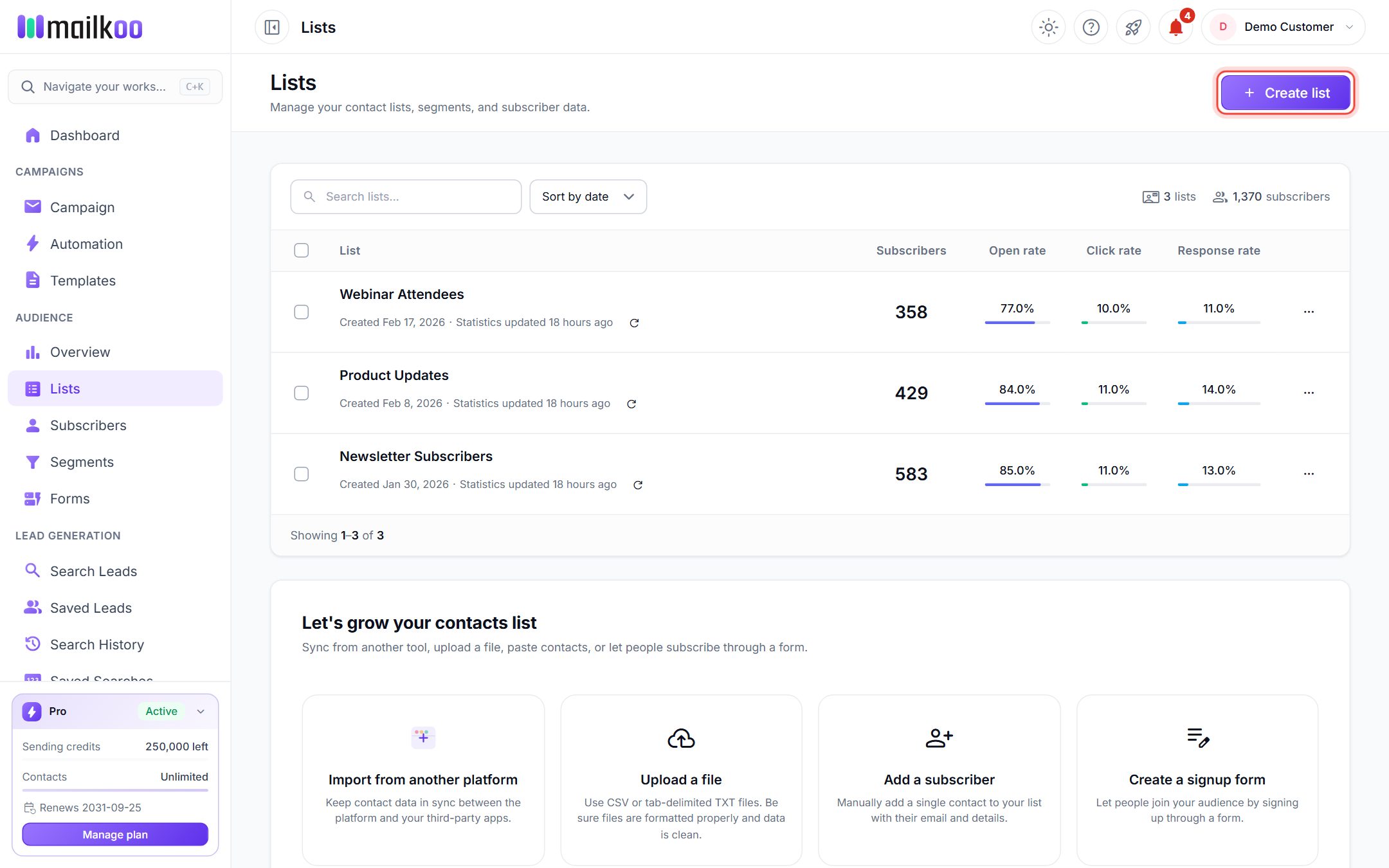This screenshot has height=868, width=1389.
Task: Click the Add a subscriber person icon
Action: point(939,738)
